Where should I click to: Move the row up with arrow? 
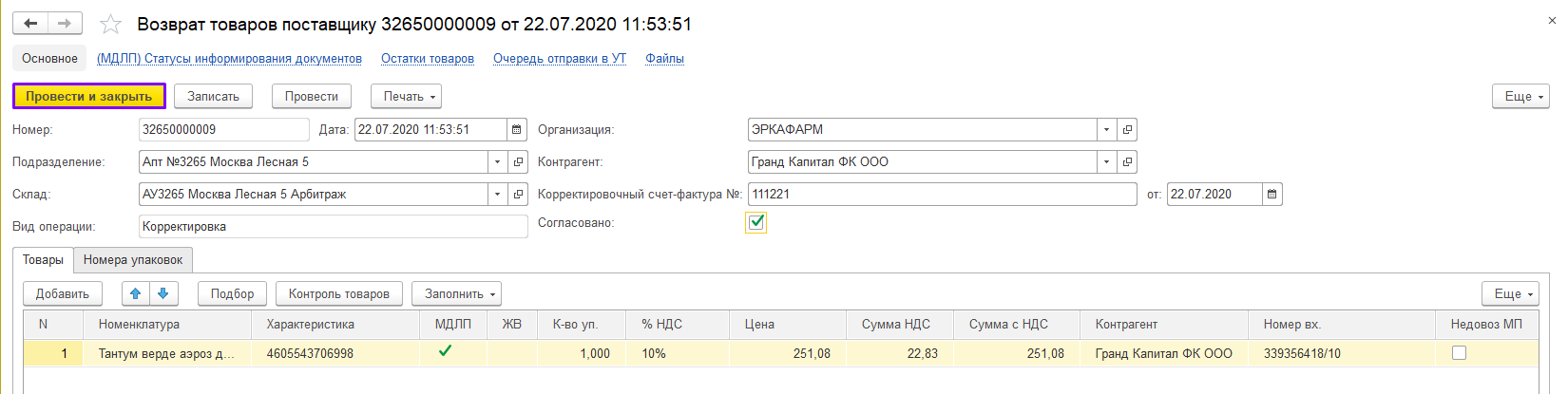[136, 294]
